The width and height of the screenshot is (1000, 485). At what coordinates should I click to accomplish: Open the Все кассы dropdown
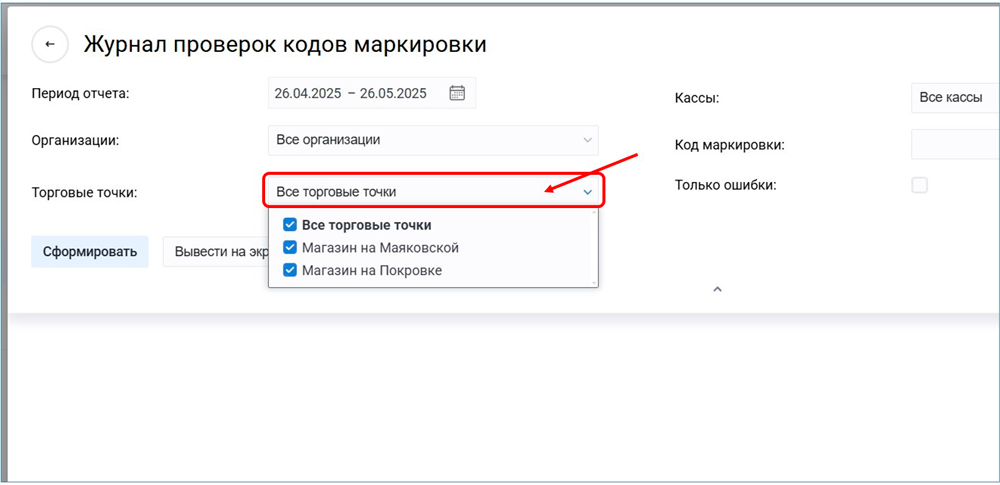pos(954,98)
